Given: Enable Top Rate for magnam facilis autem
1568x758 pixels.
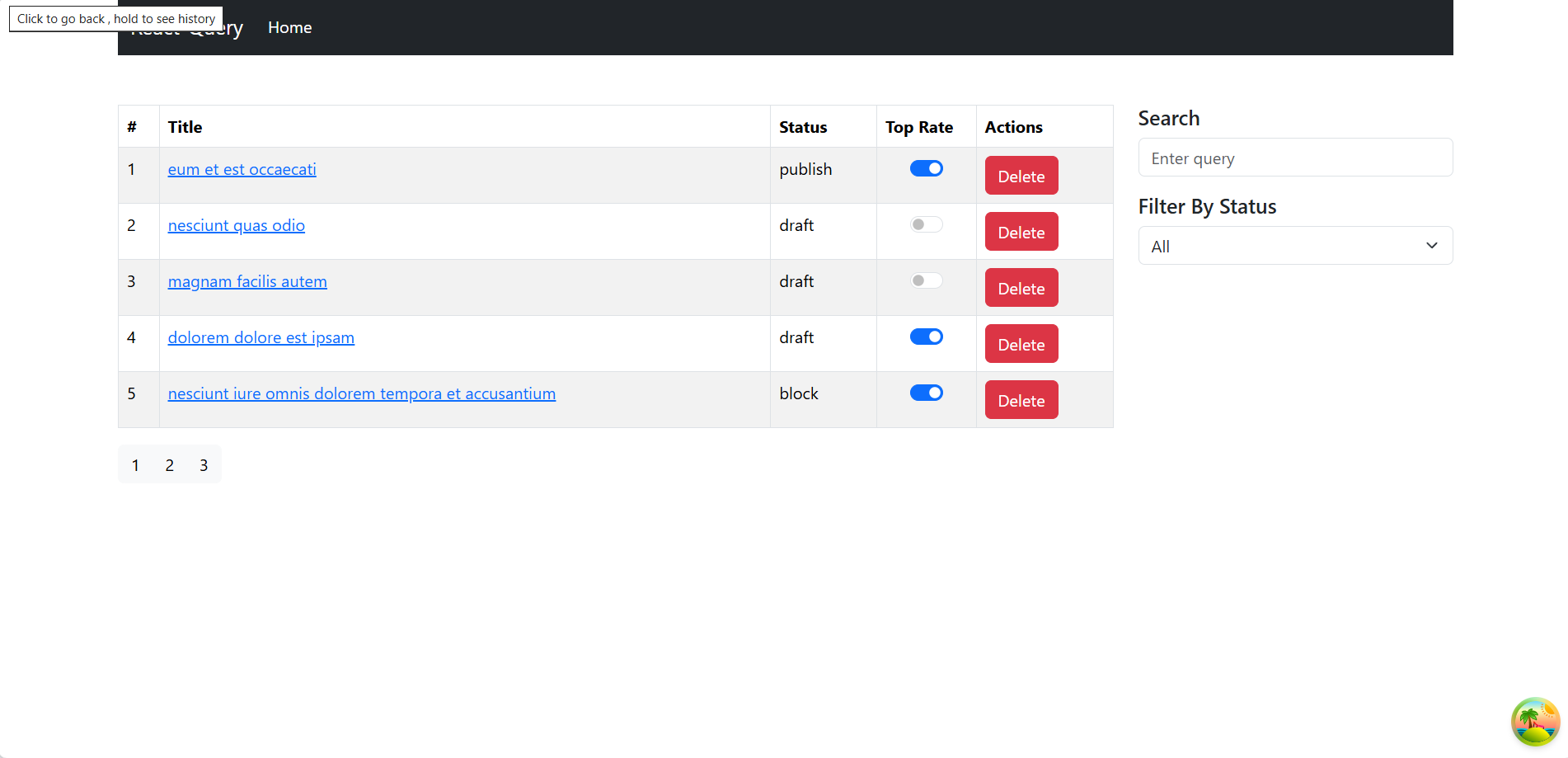Looking at the screenshot, I should pyautogui.click(x=926, y=281).
